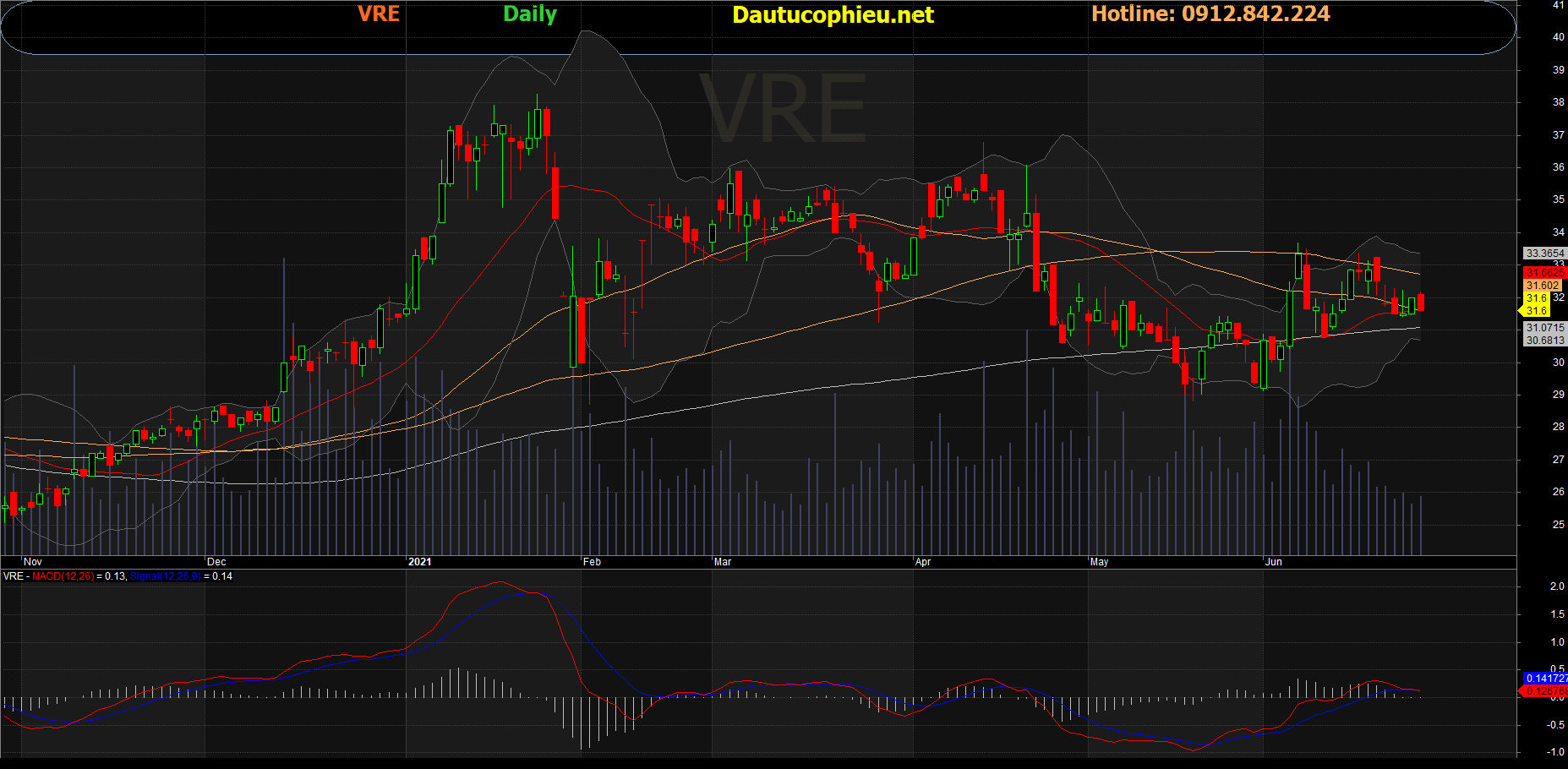The image size is (1568, 769).
Task: Click the 2021 year marker on time axis
Action: [x=419, y=562]
